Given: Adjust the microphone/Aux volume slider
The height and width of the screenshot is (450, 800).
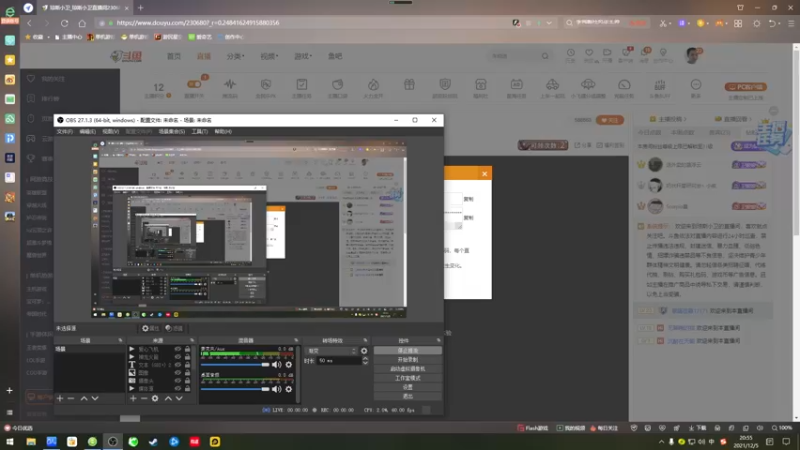Looking at the screenshot, I should [235, 365].
